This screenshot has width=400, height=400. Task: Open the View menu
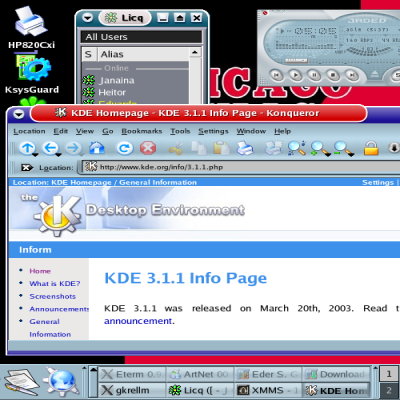tap(85, 131)
